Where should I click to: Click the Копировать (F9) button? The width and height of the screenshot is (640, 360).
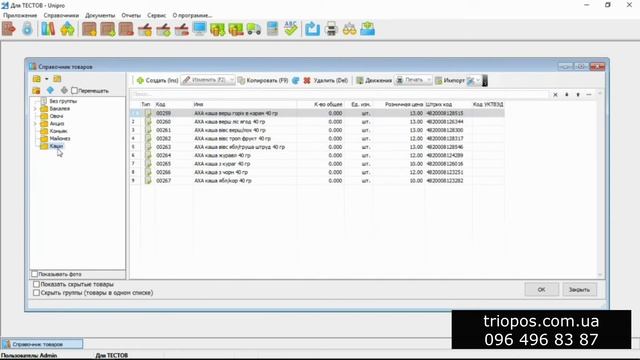click(263, 80)
